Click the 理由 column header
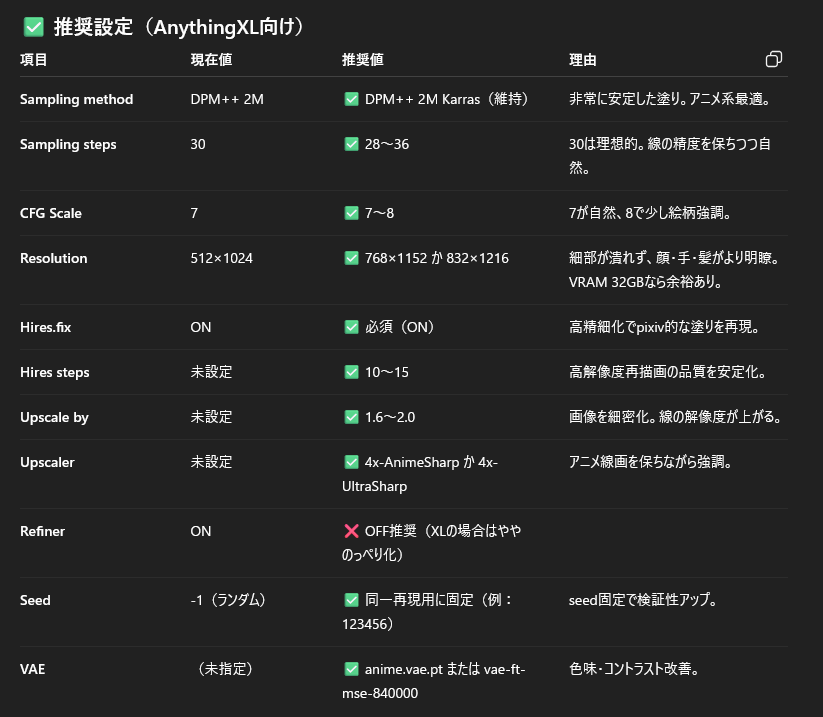The width and height of the screenshot is (823, 717). pos(582,60)
